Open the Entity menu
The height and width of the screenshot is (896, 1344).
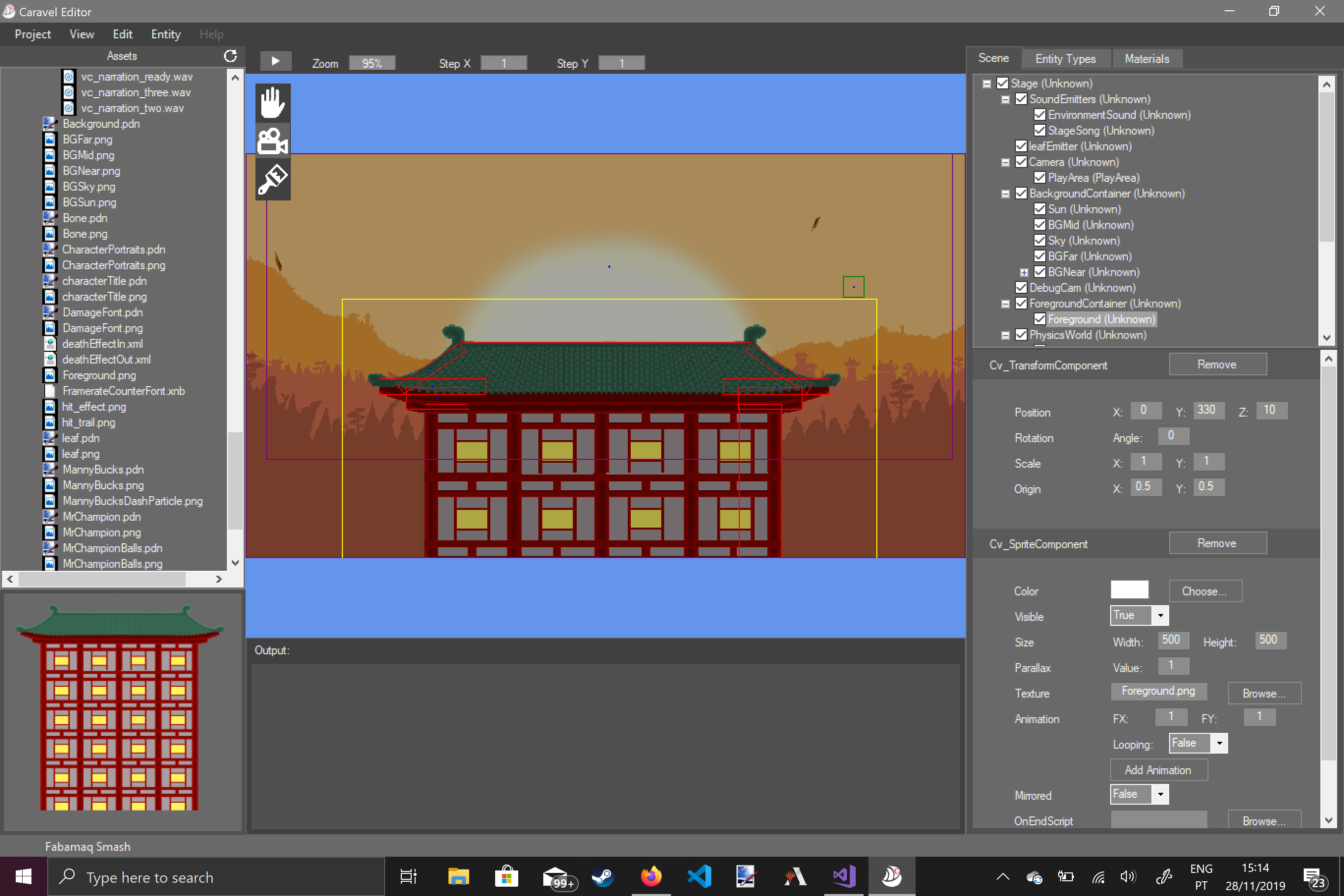coord(166,34)
